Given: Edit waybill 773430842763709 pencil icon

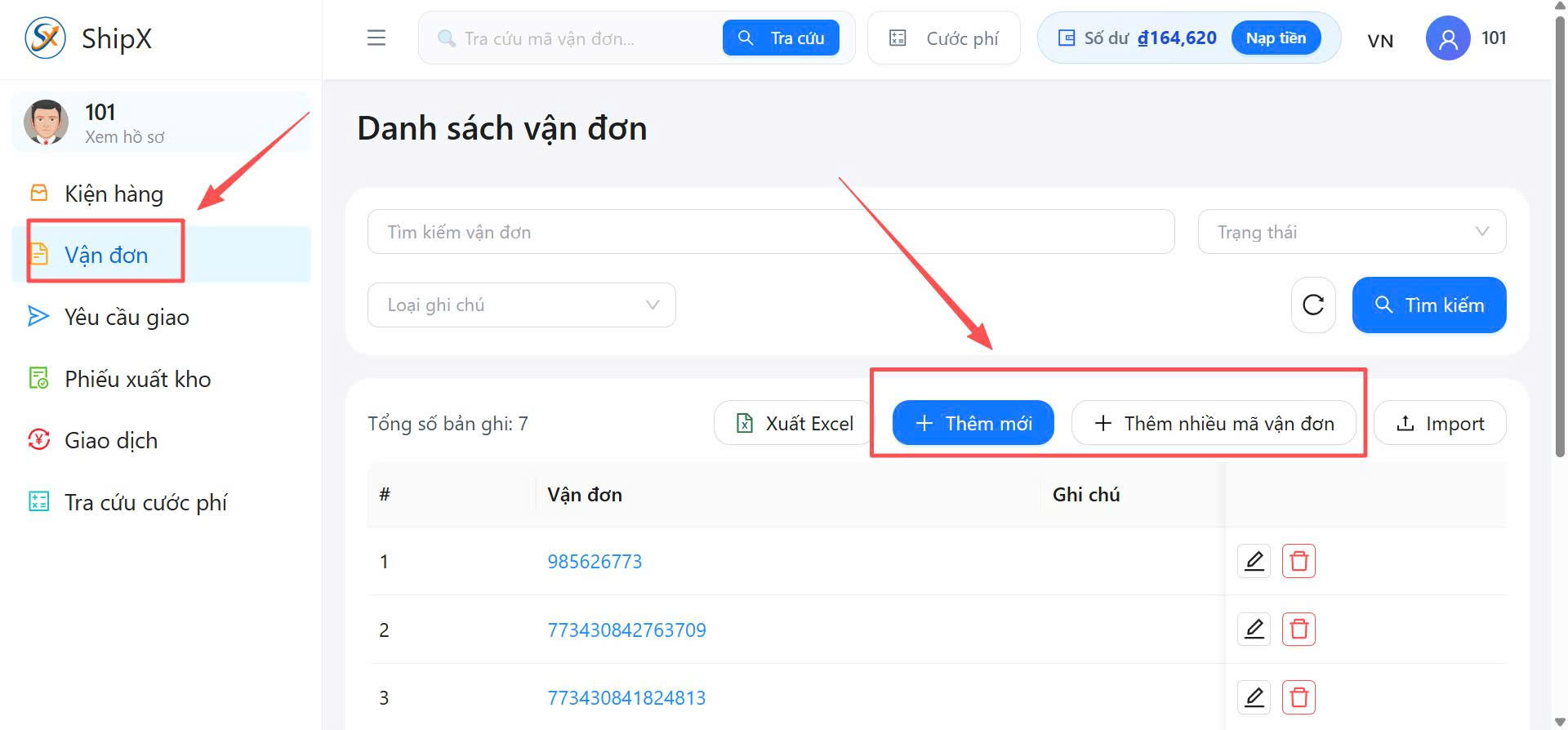Looking at the screenshot, I should tap(1254, 629).
